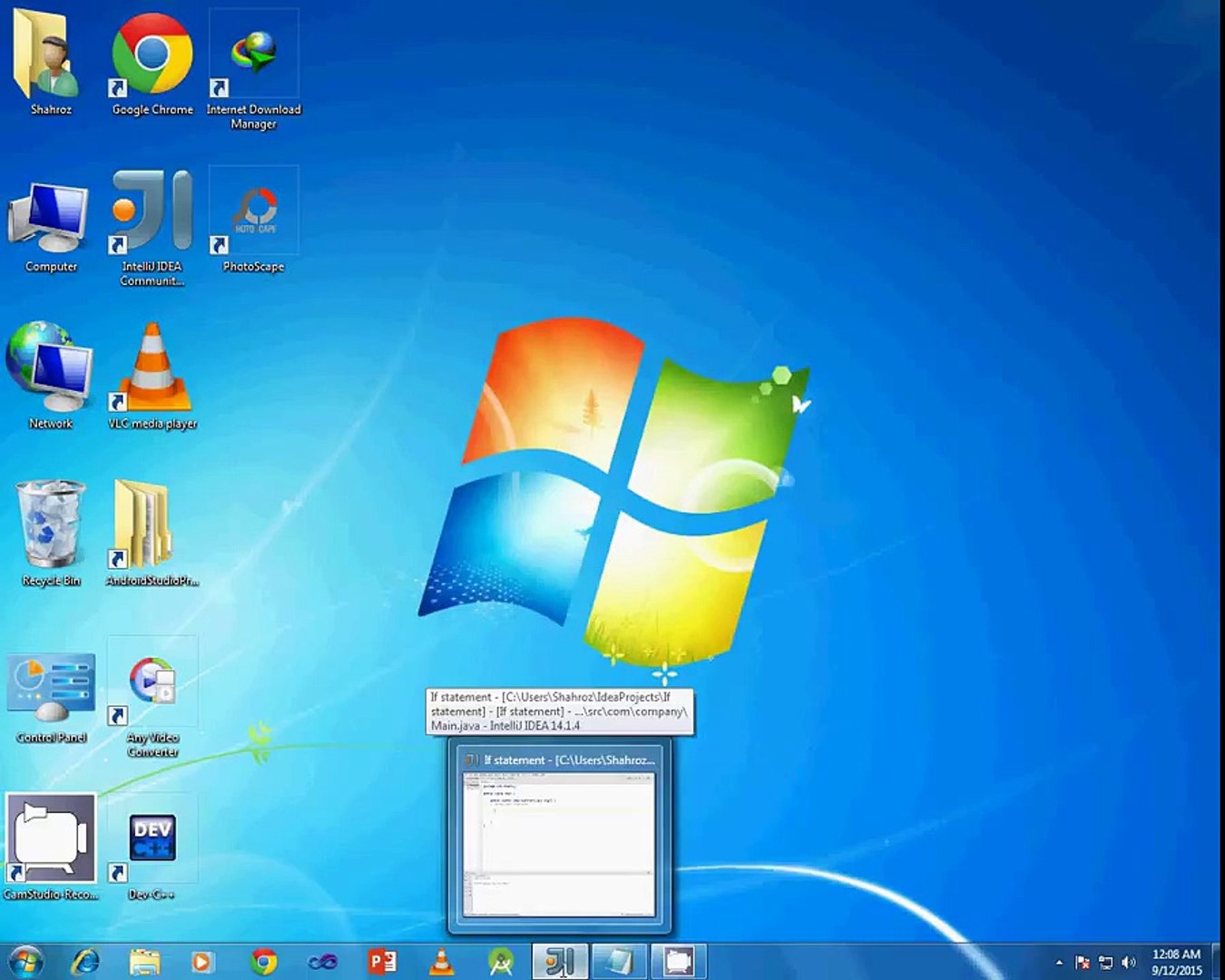
Task: Open Windows Explorer from the taskbar
Action: 144,961
